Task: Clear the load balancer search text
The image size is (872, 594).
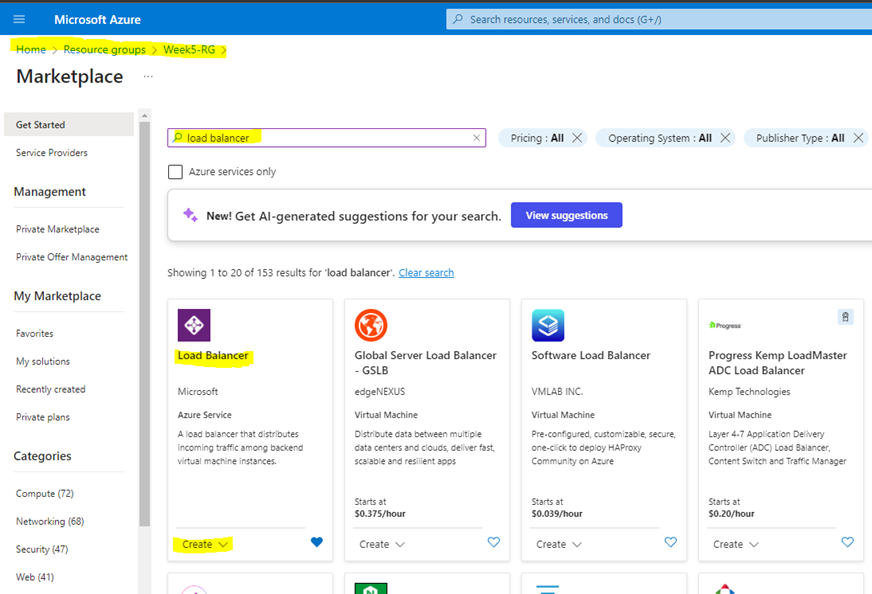Action: coord(476,138)
